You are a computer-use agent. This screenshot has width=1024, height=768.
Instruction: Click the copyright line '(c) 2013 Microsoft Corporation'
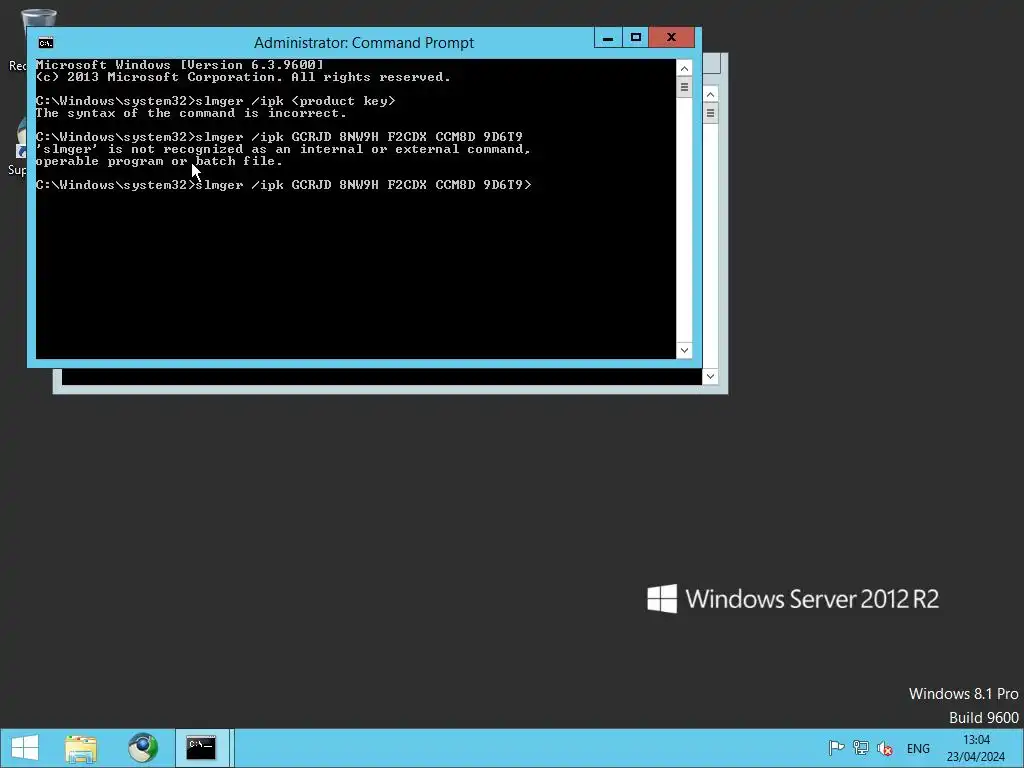243,77
